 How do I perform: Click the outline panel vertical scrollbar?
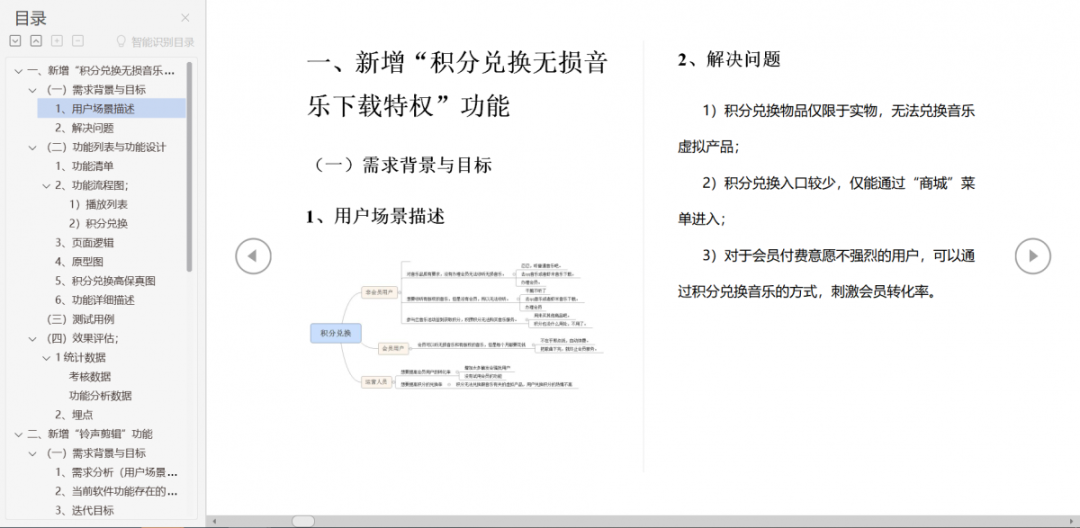point(189,165)
